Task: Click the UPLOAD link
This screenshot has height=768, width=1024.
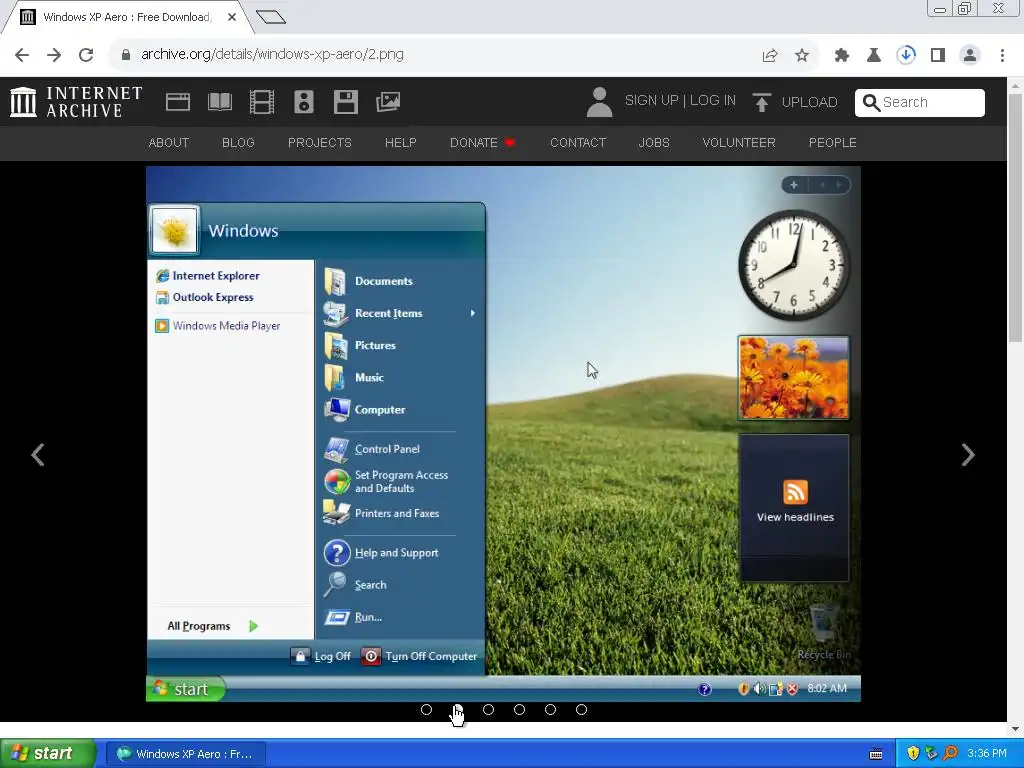Action: [809, 103]
